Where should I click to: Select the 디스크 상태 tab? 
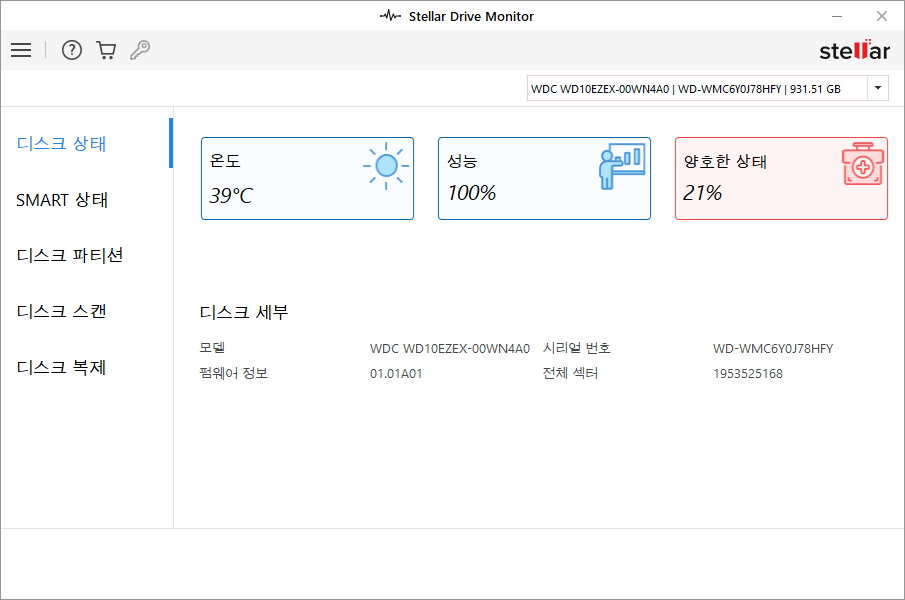pyautogui.click(x=62, y=143)
